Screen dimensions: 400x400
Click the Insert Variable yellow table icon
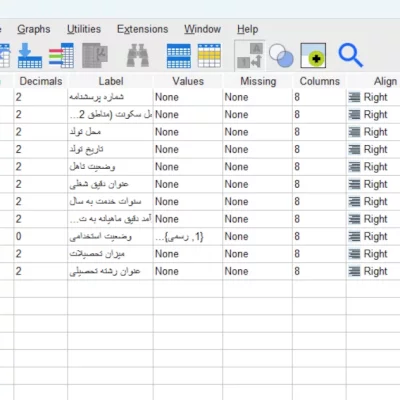point(209,56)
